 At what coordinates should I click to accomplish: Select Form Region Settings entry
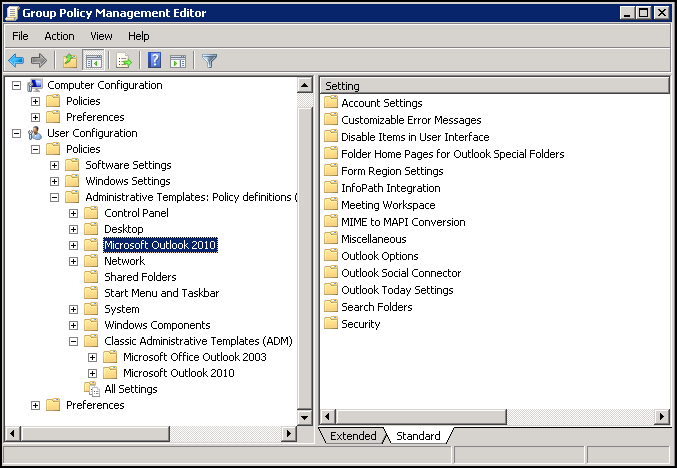click(392, 171)
